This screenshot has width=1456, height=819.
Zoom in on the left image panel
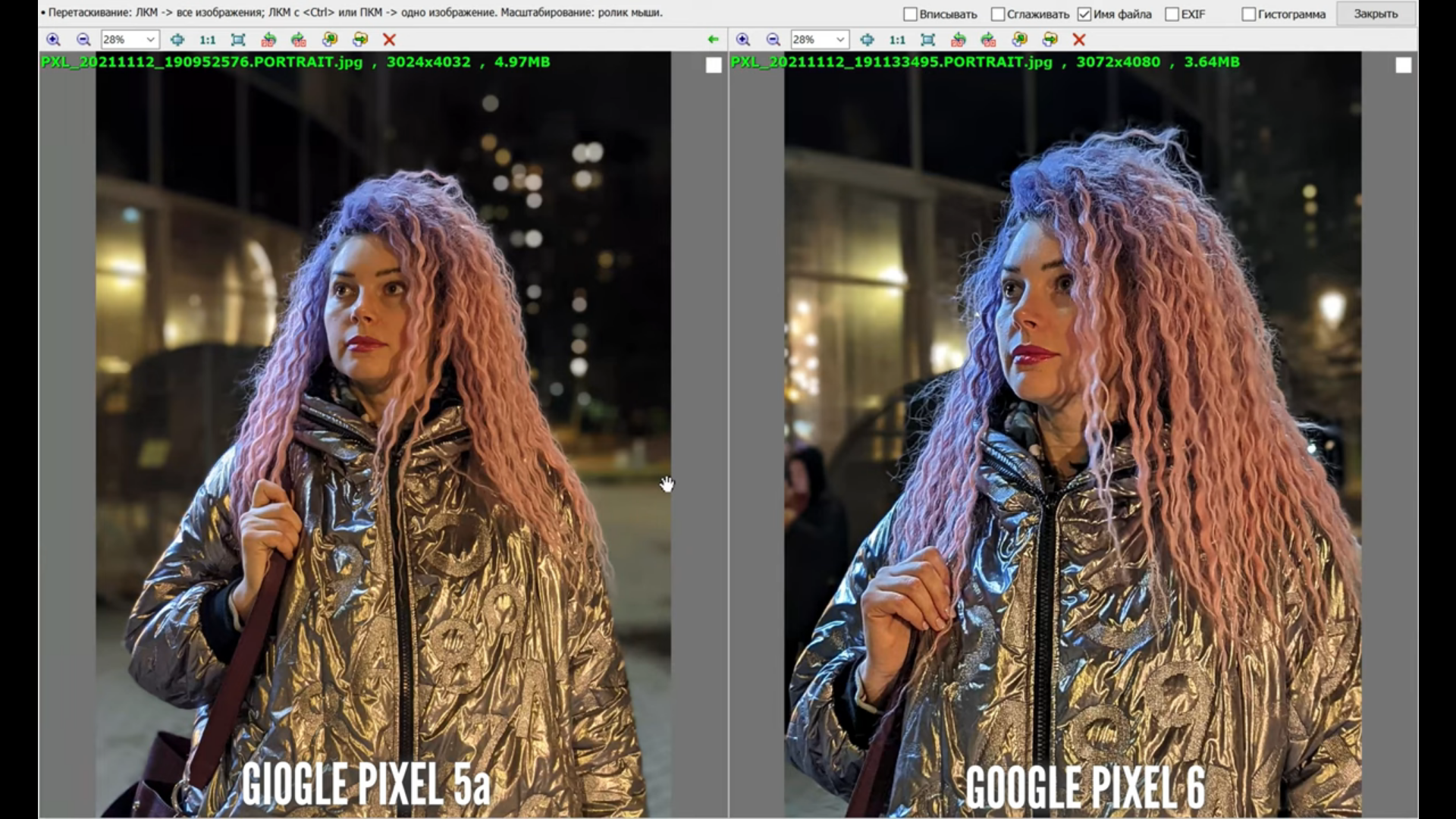pos(53,39)
